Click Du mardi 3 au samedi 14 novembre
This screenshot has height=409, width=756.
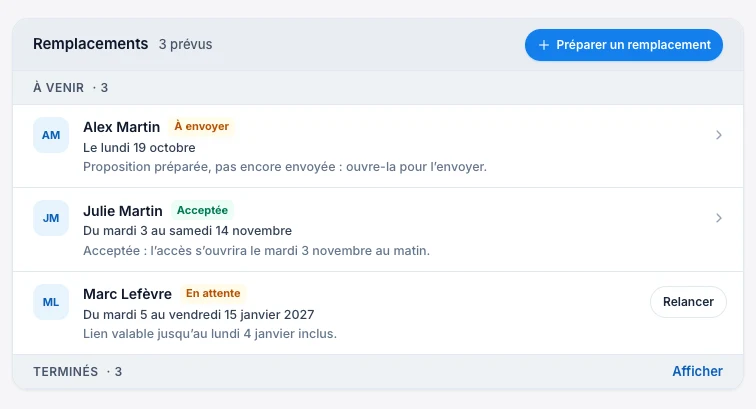(188, 231)
